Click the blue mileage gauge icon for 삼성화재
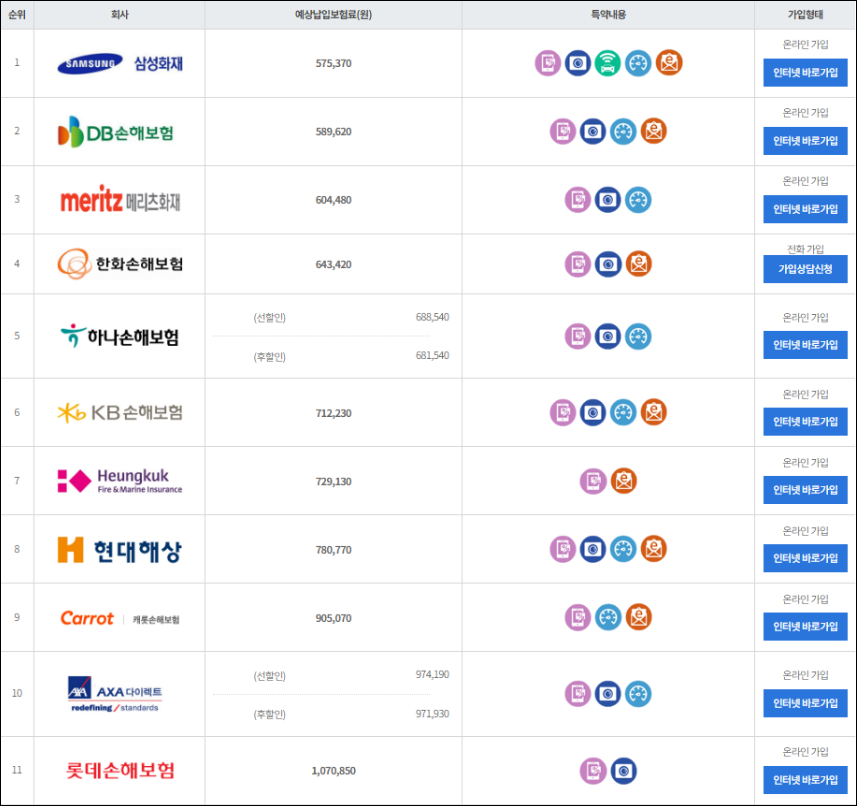Screen dimensions: 857x806 coord(638,63)
